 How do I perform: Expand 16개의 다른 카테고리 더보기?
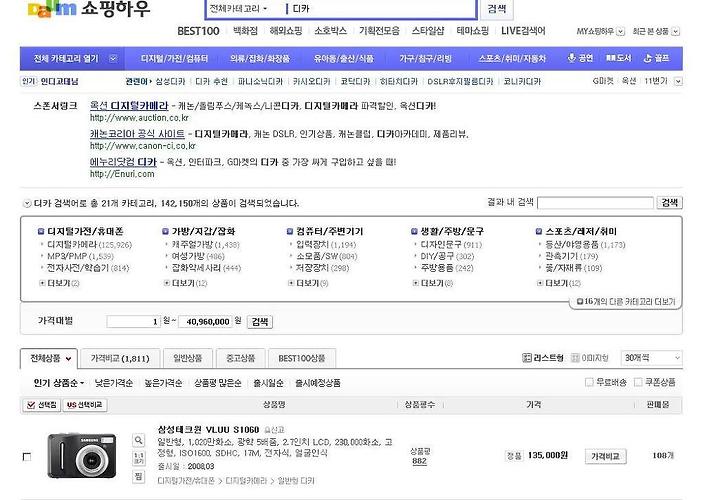tap(626, 302)
